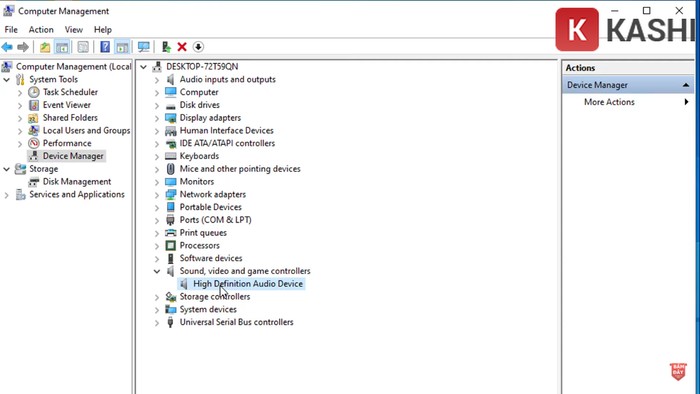Viewport: 700px width, 394px height.
Task: Open the File menu
Action: click(11, 29)
